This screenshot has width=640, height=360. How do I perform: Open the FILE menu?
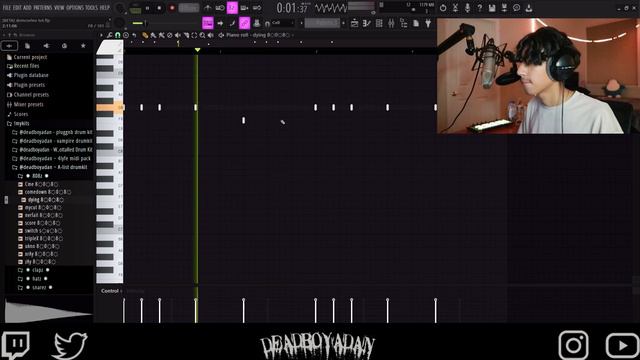point(7,8)
